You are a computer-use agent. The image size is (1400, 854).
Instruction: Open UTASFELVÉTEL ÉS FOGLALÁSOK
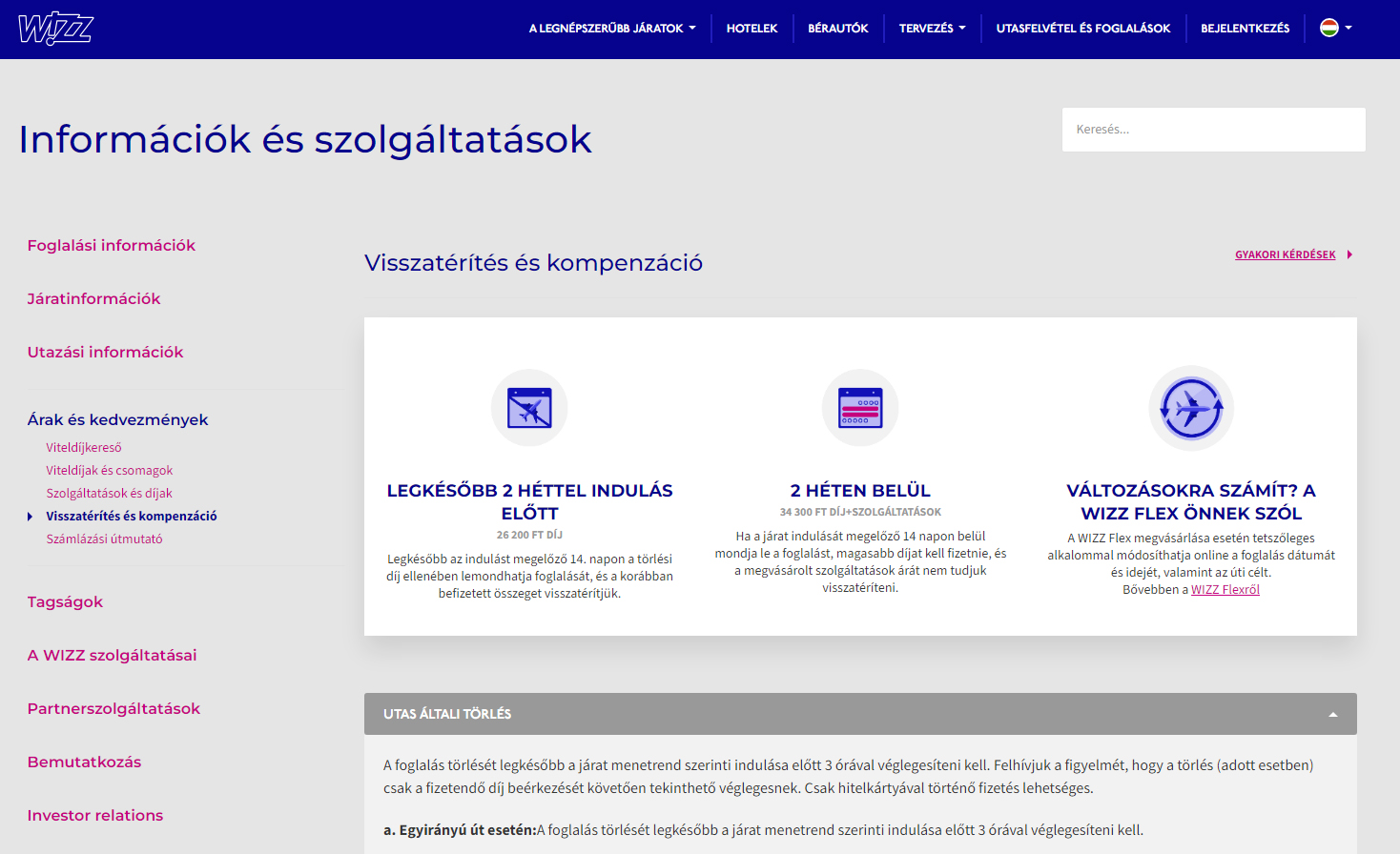1082,28
